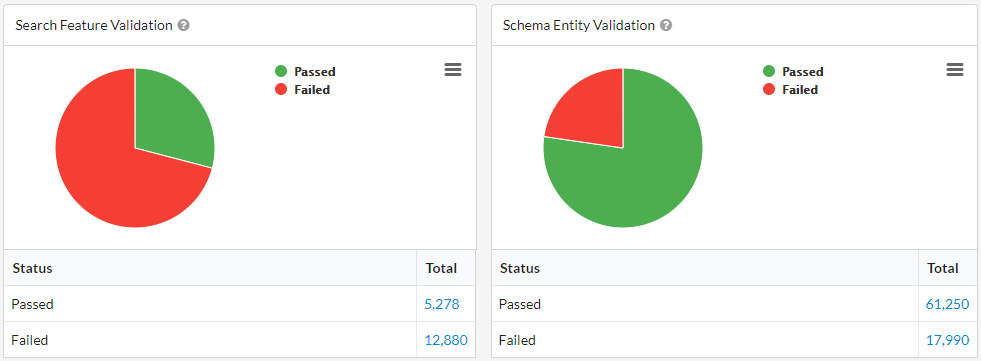
Task: Toggle Failed legend in Schema Entity chart
Action: click(790, 89)
